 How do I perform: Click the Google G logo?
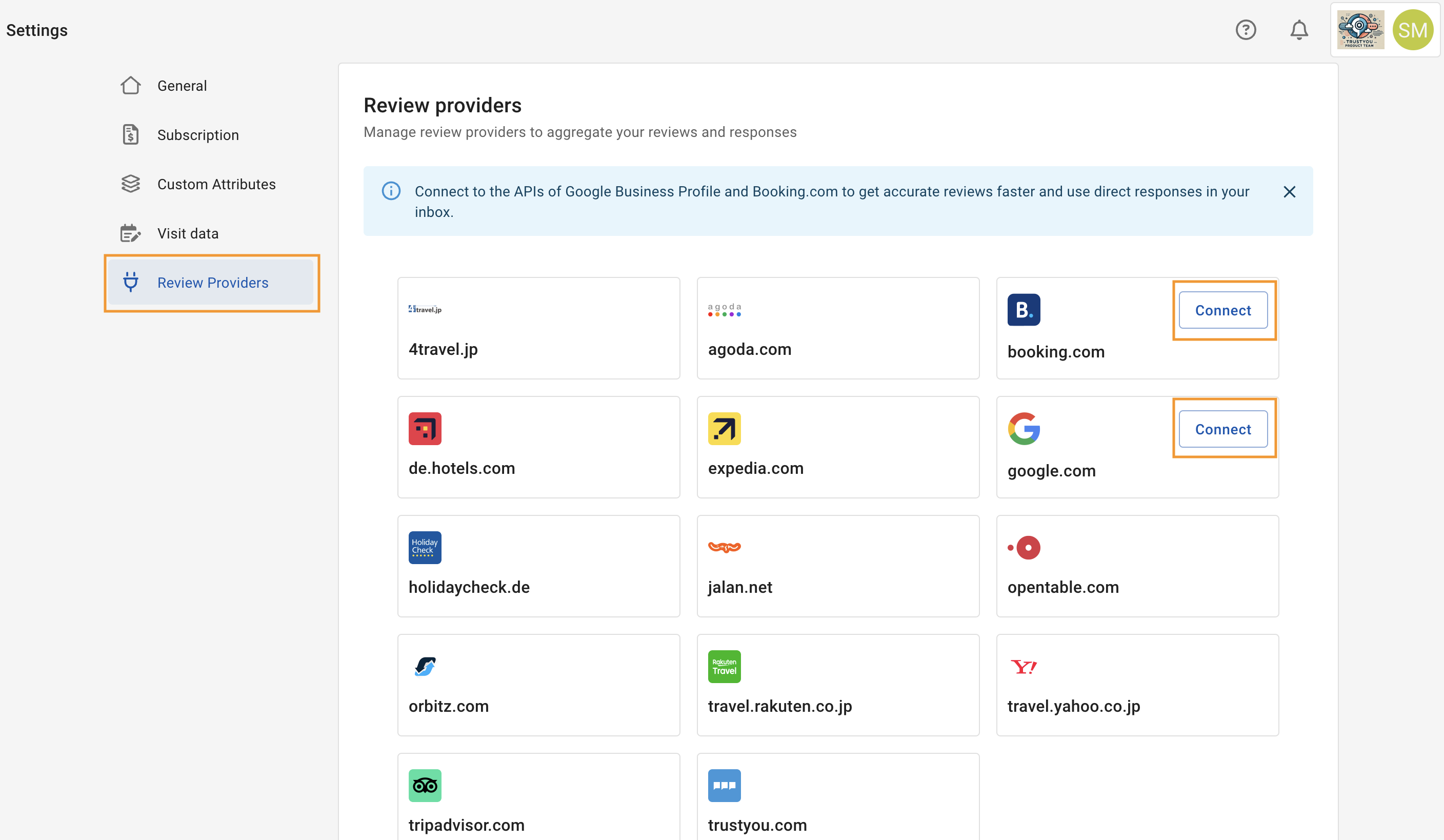pyautogui.click(x=1024, y=429)
